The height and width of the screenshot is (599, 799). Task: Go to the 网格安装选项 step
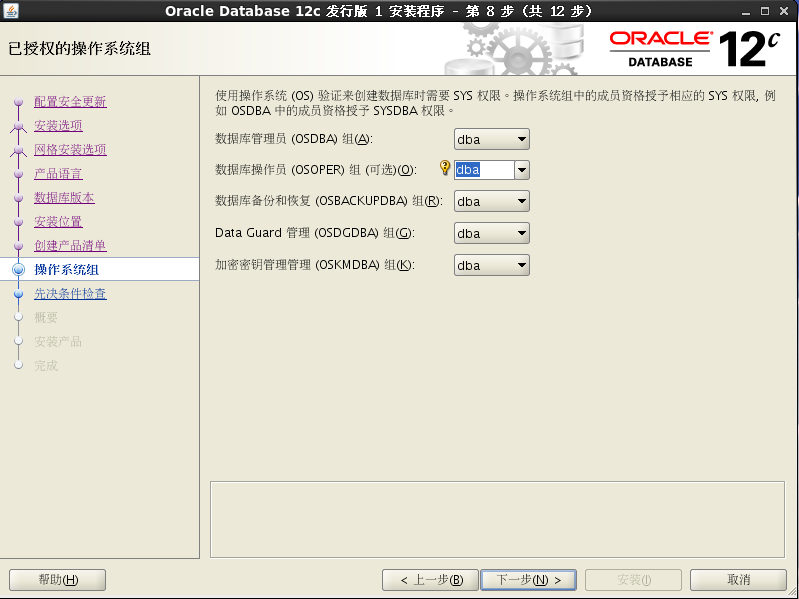point(70,149)
